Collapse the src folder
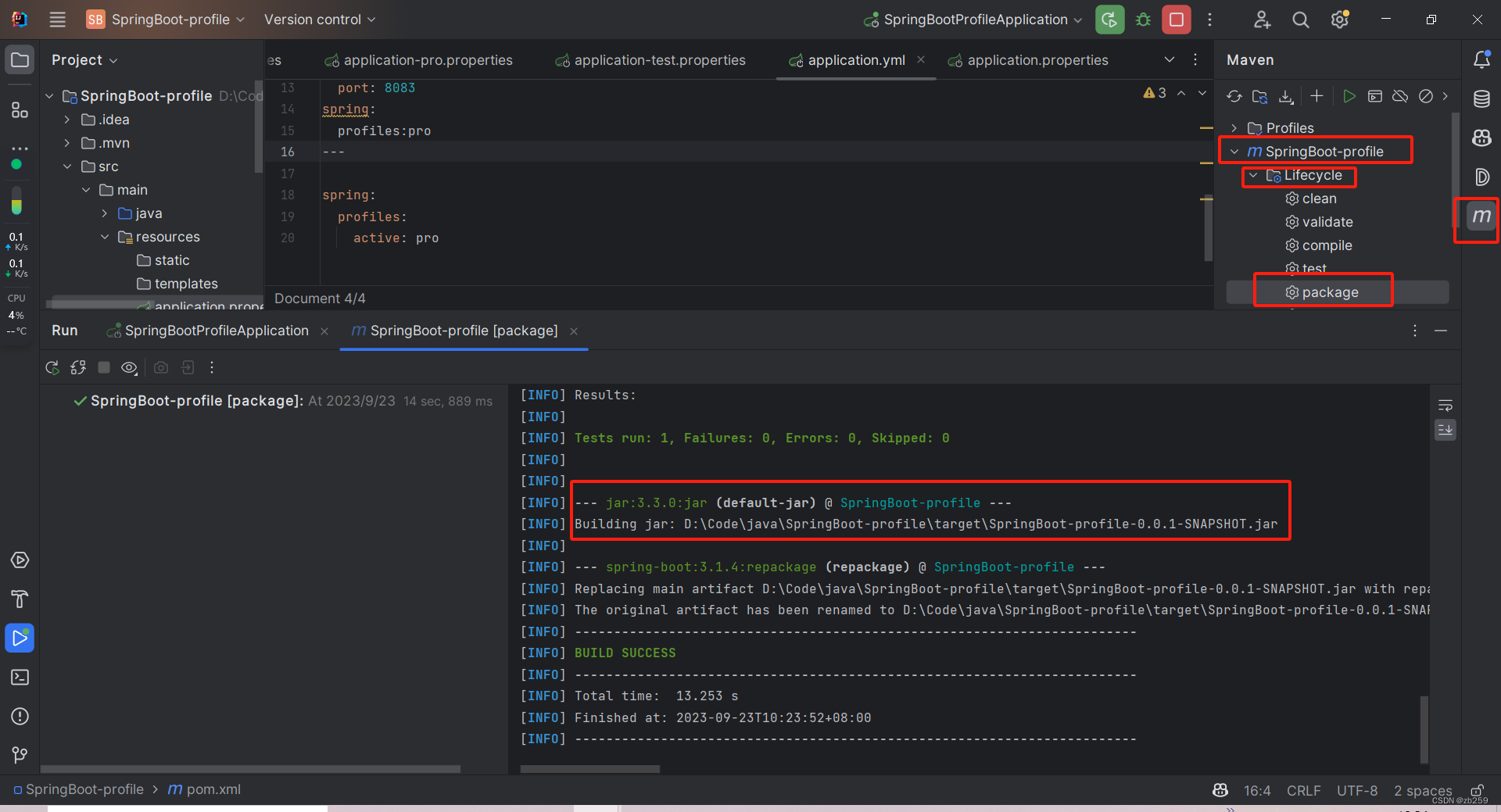 point(67,166)
